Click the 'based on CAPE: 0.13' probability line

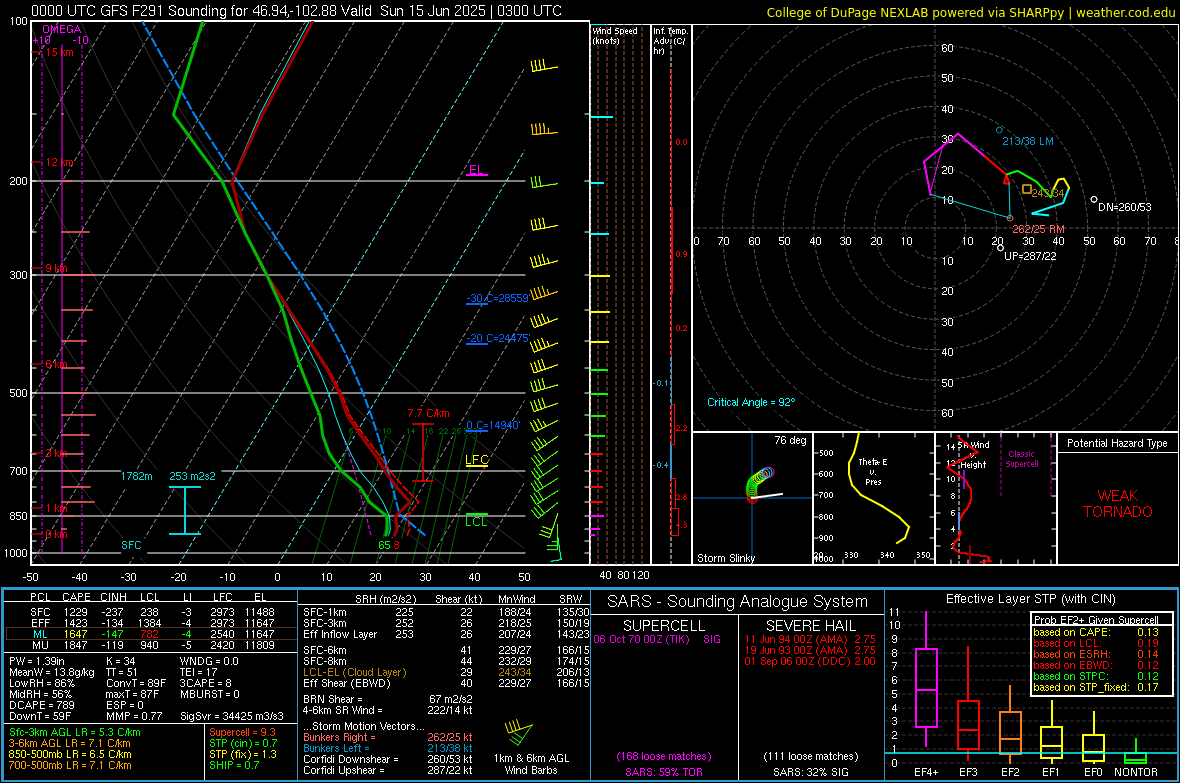coord(1096,632)
